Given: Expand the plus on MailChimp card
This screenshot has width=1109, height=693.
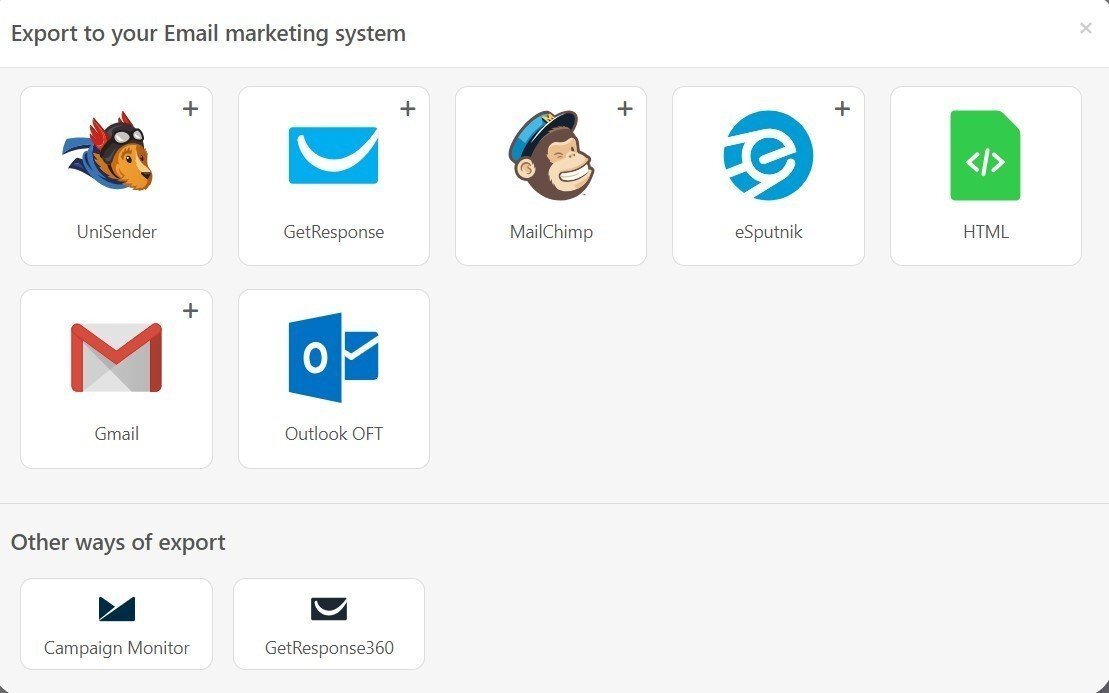Looking at the screenshot, I should (625, 109).
